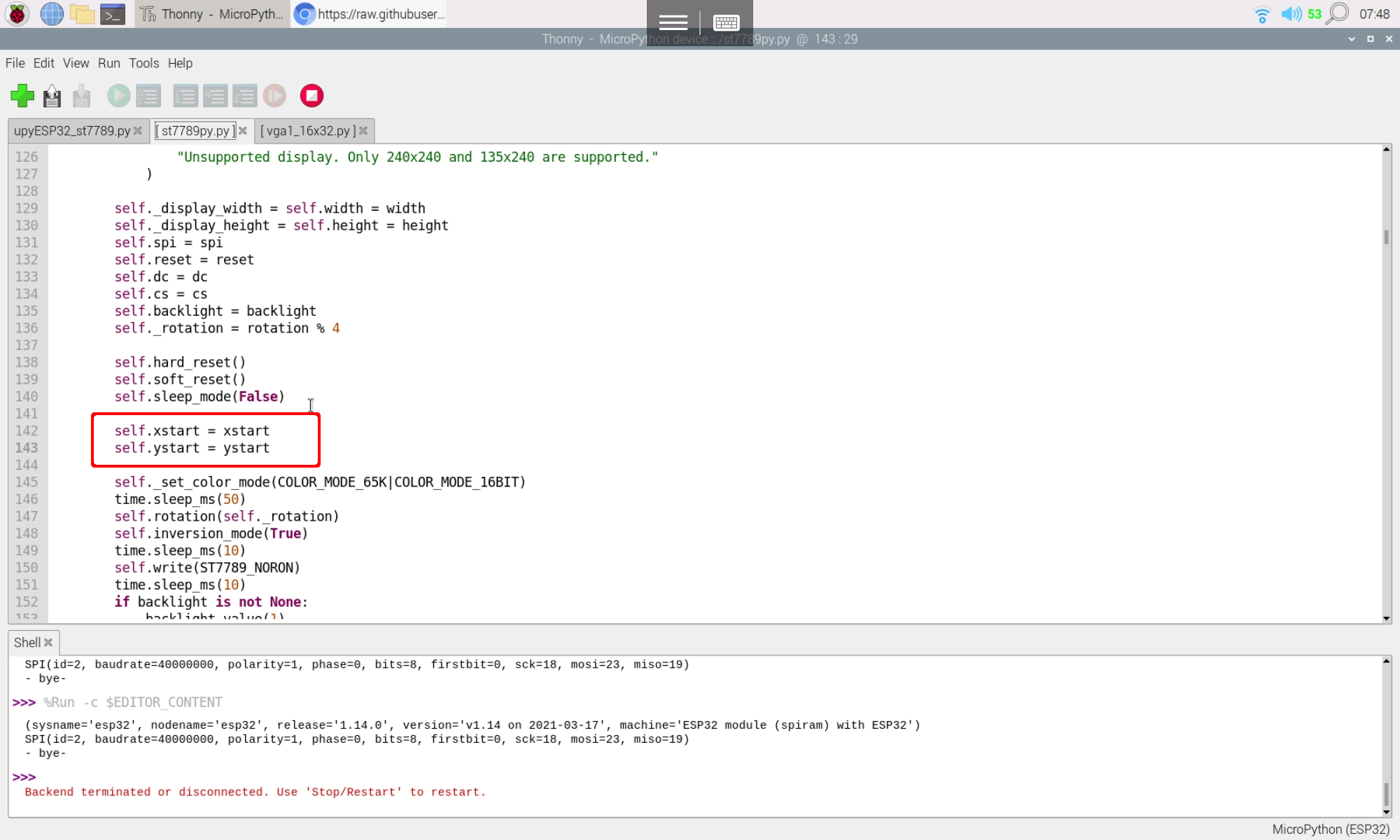Start the debugger with the debug icon
The image size is (1400, 840).
[148, 95]
